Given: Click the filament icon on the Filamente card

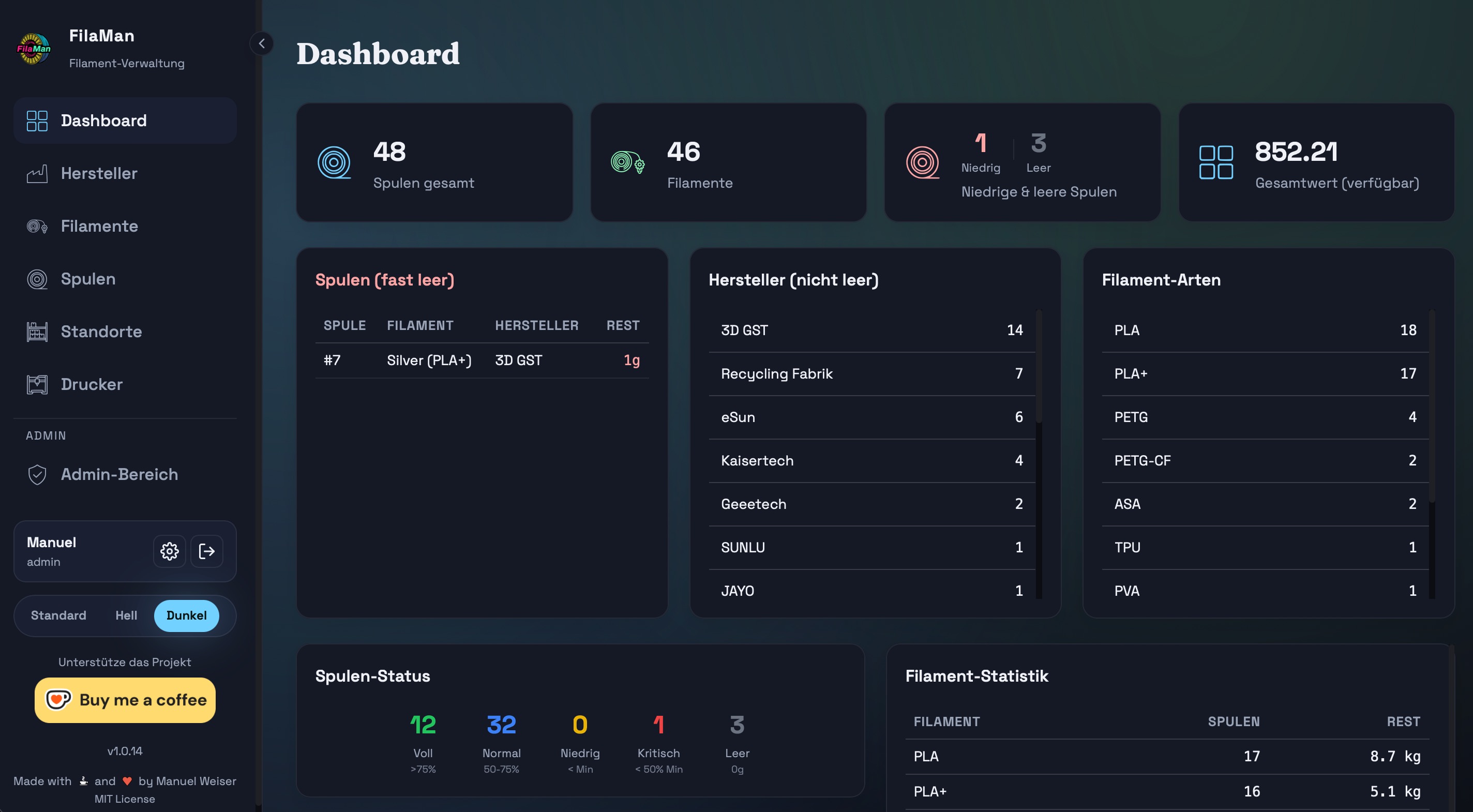Looking at the screenshot, I should 627,162.
